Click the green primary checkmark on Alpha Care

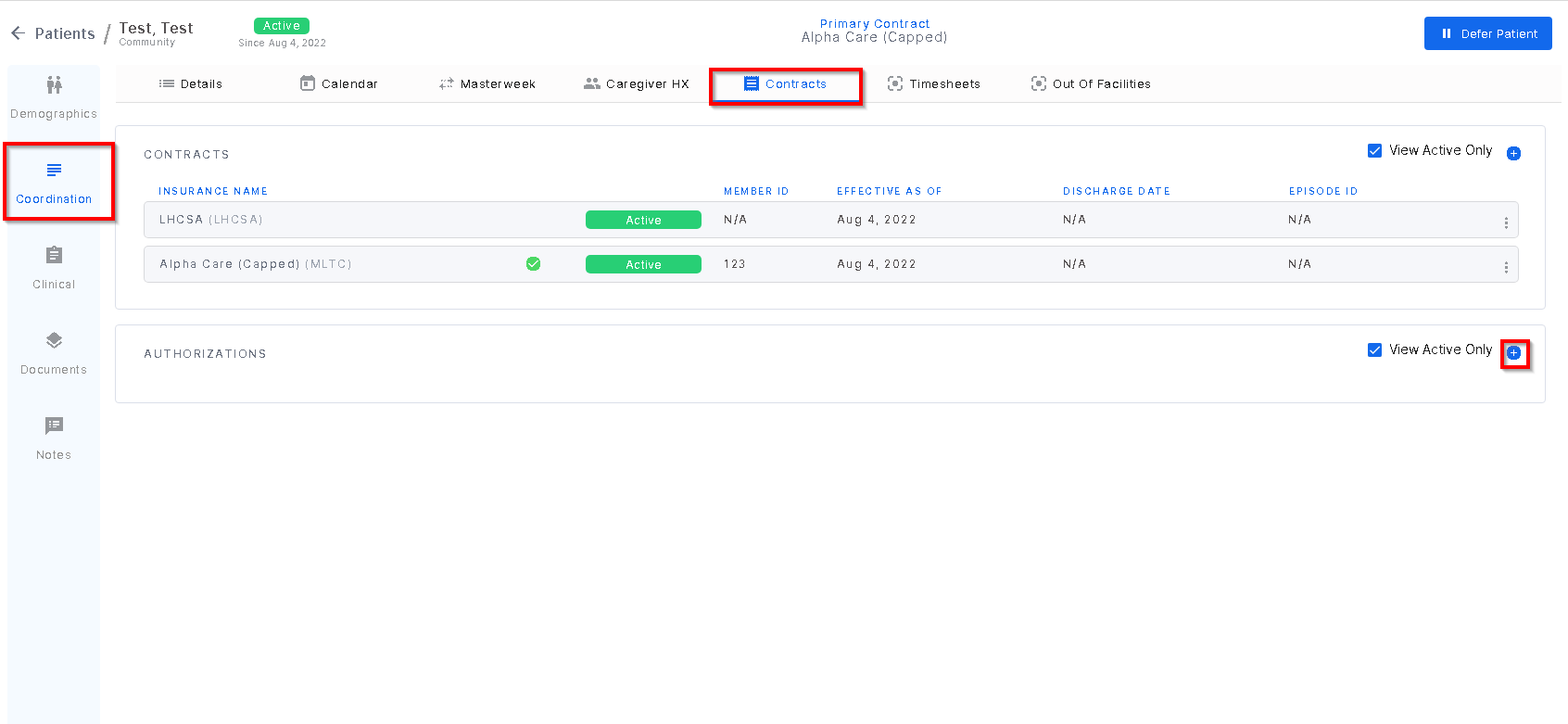(534, 263)
